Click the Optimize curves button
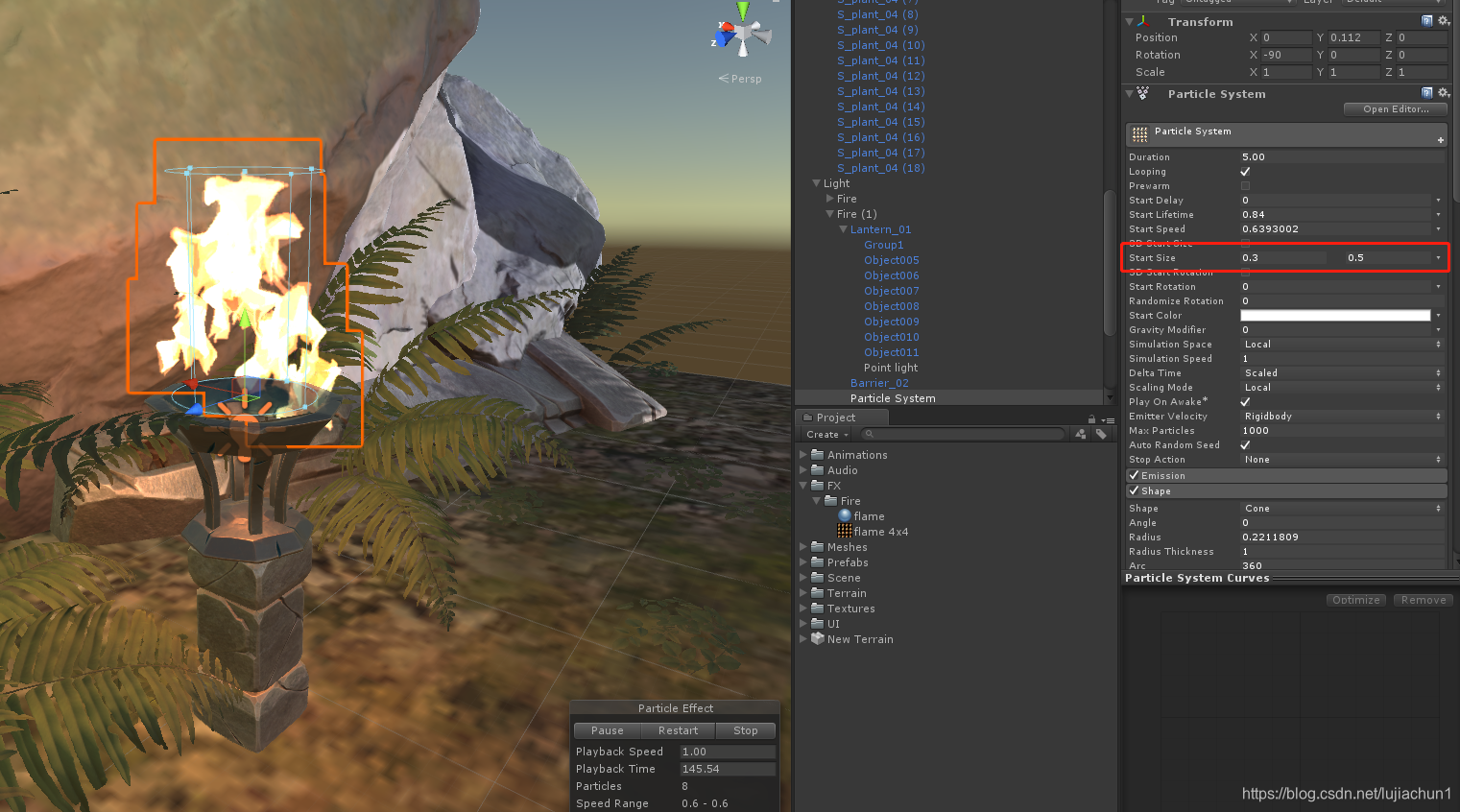This screenshot has width=1460, height=812. coord(1356,600)
